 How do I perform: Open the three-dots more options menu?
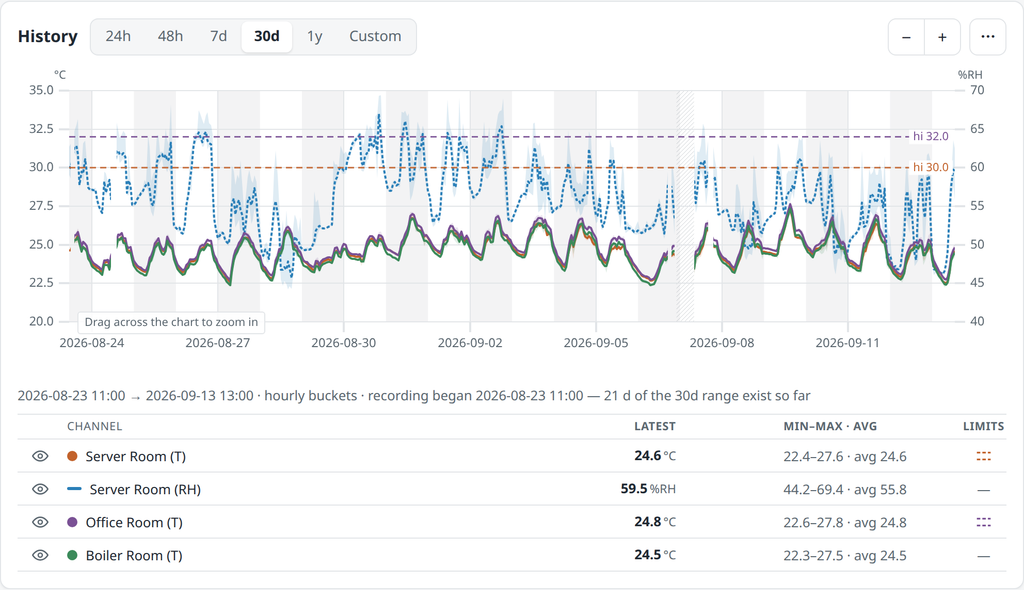pyautogui.click(x=987, y=37)
